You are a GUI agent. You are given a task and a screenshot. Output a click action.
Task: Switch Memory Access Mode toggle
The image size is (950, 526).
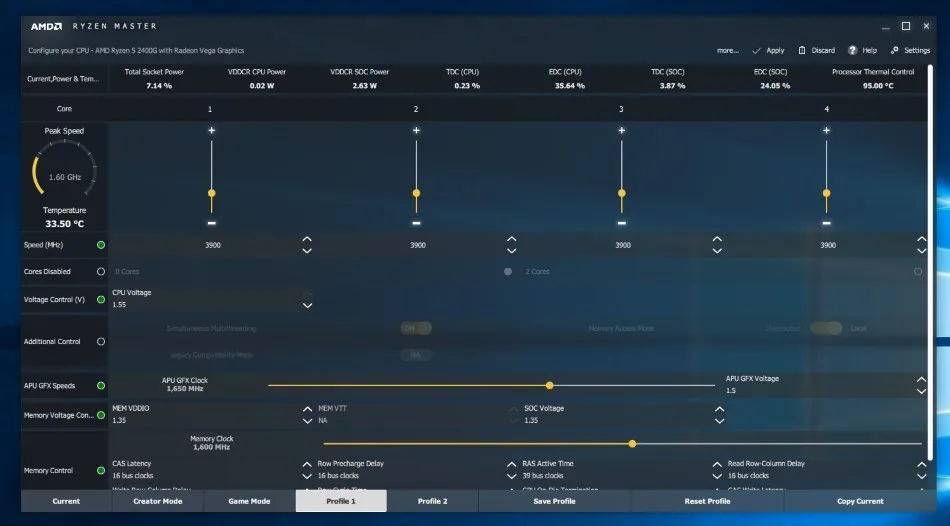826,328
